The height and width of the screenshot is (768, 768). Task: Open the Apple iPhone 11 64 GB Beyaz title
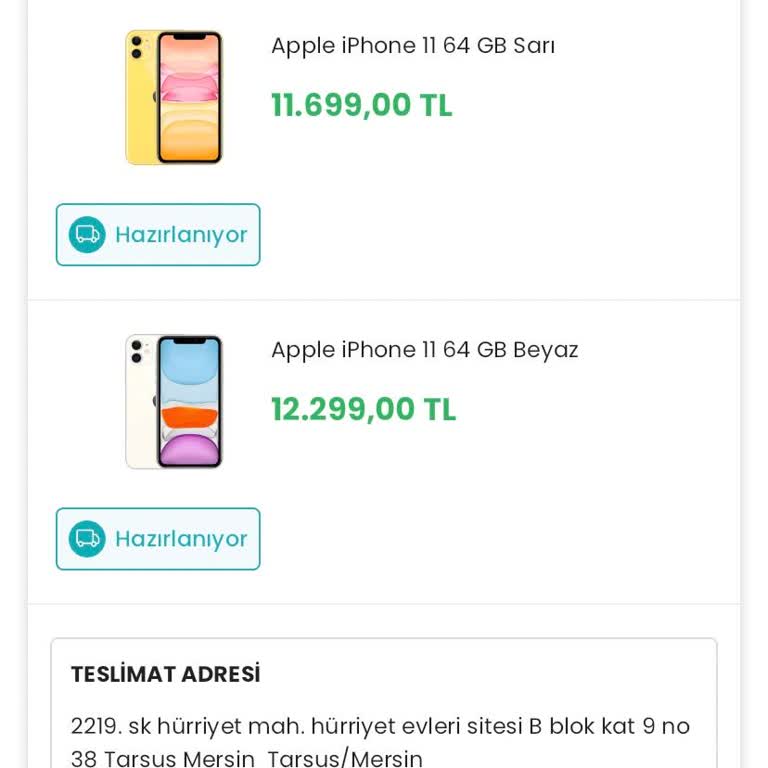(x=424, y=350)
